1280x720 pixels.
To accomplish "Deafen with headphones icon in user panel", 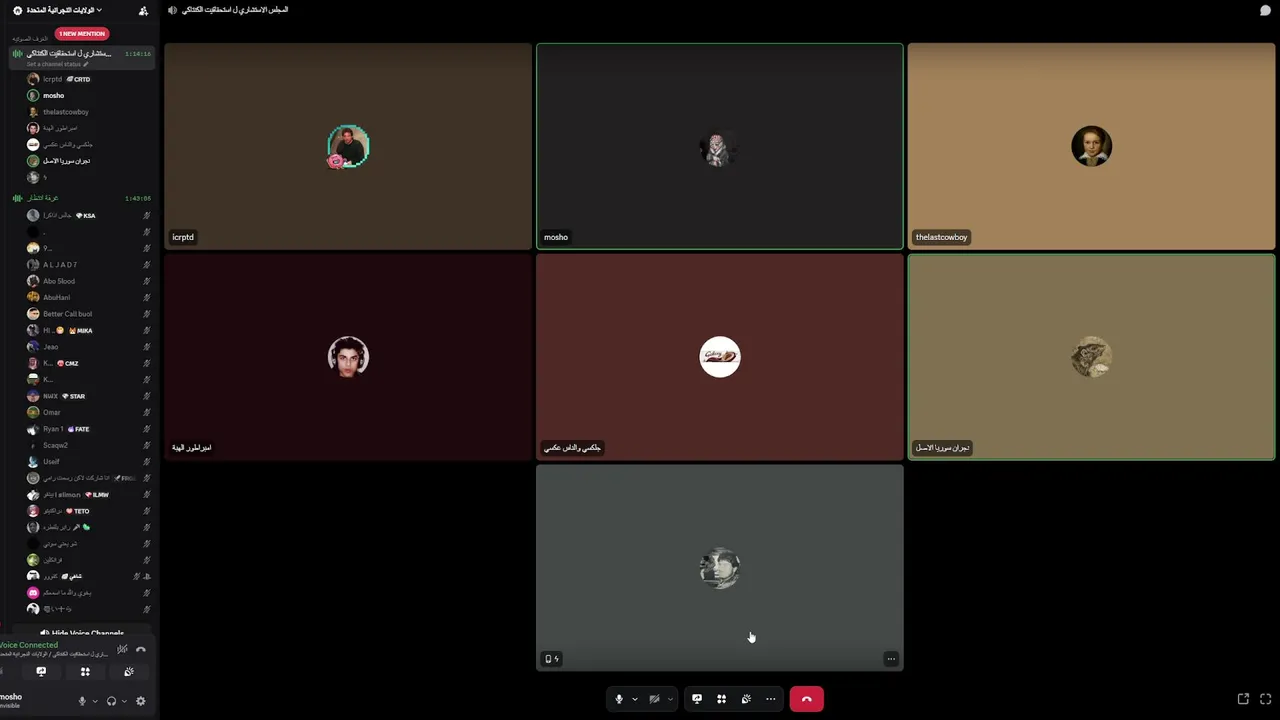I will (111, 701).
